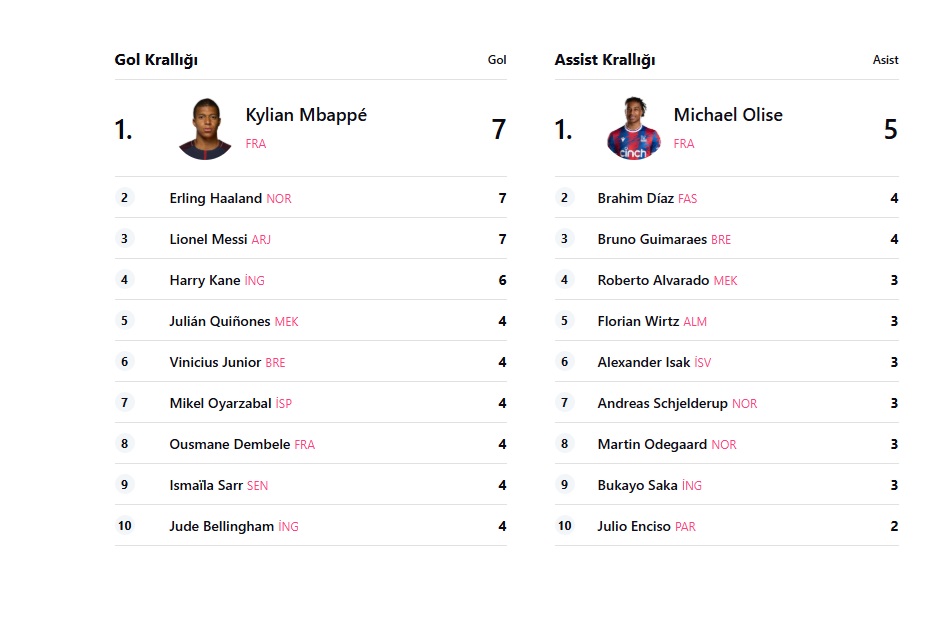Click Michael Olise's player photo

[634, 128]
